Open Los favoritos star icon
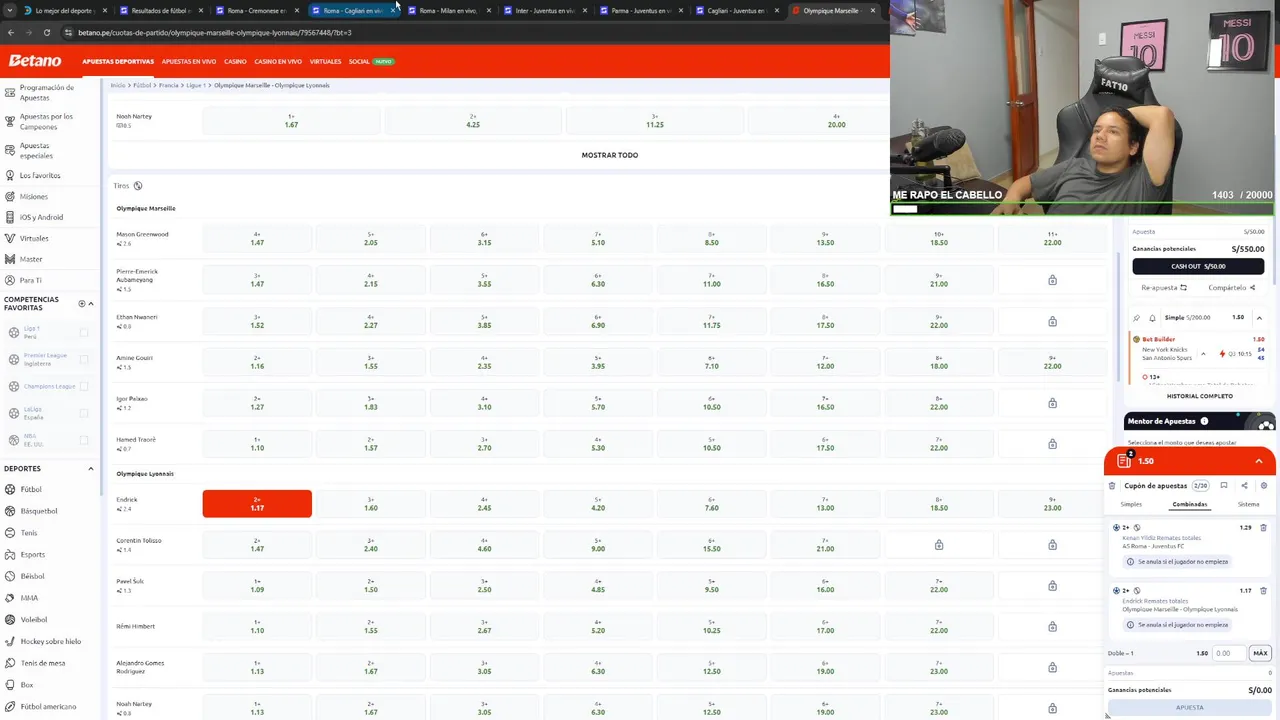 9,175
